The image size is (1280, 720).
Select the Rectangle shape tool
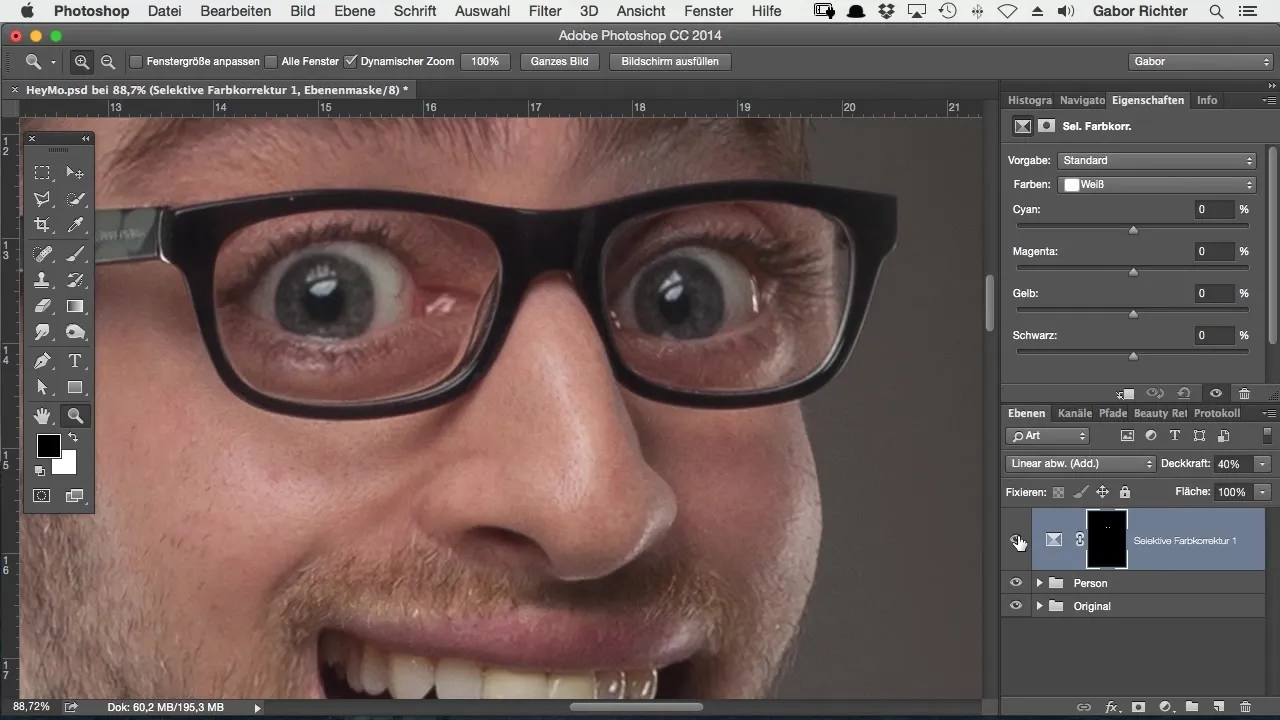[75, 387]
